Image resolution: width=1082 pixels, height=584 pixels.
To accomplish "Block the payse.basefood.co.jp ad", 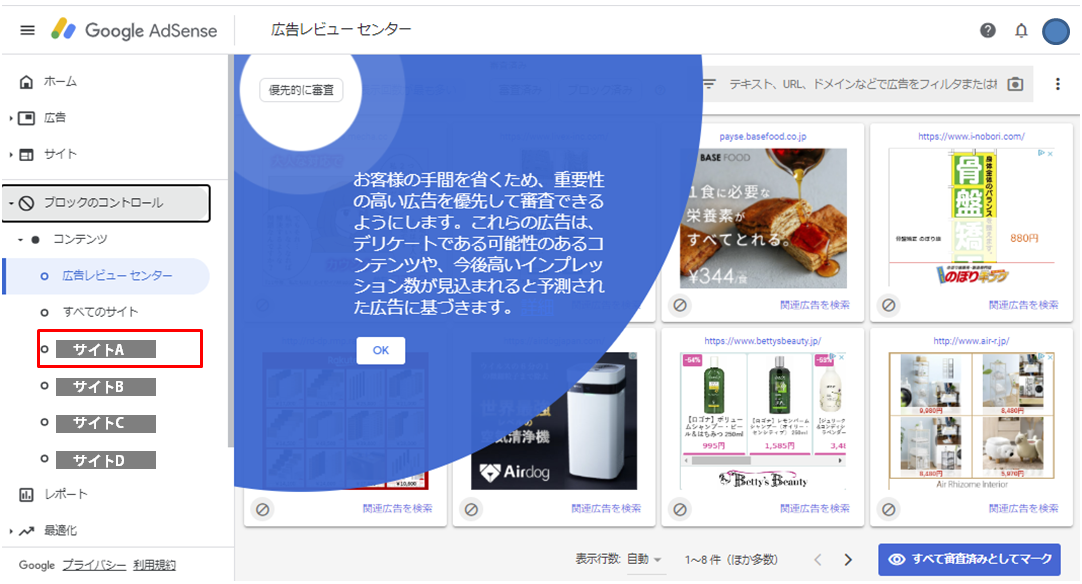I will [x=680, y=305].
